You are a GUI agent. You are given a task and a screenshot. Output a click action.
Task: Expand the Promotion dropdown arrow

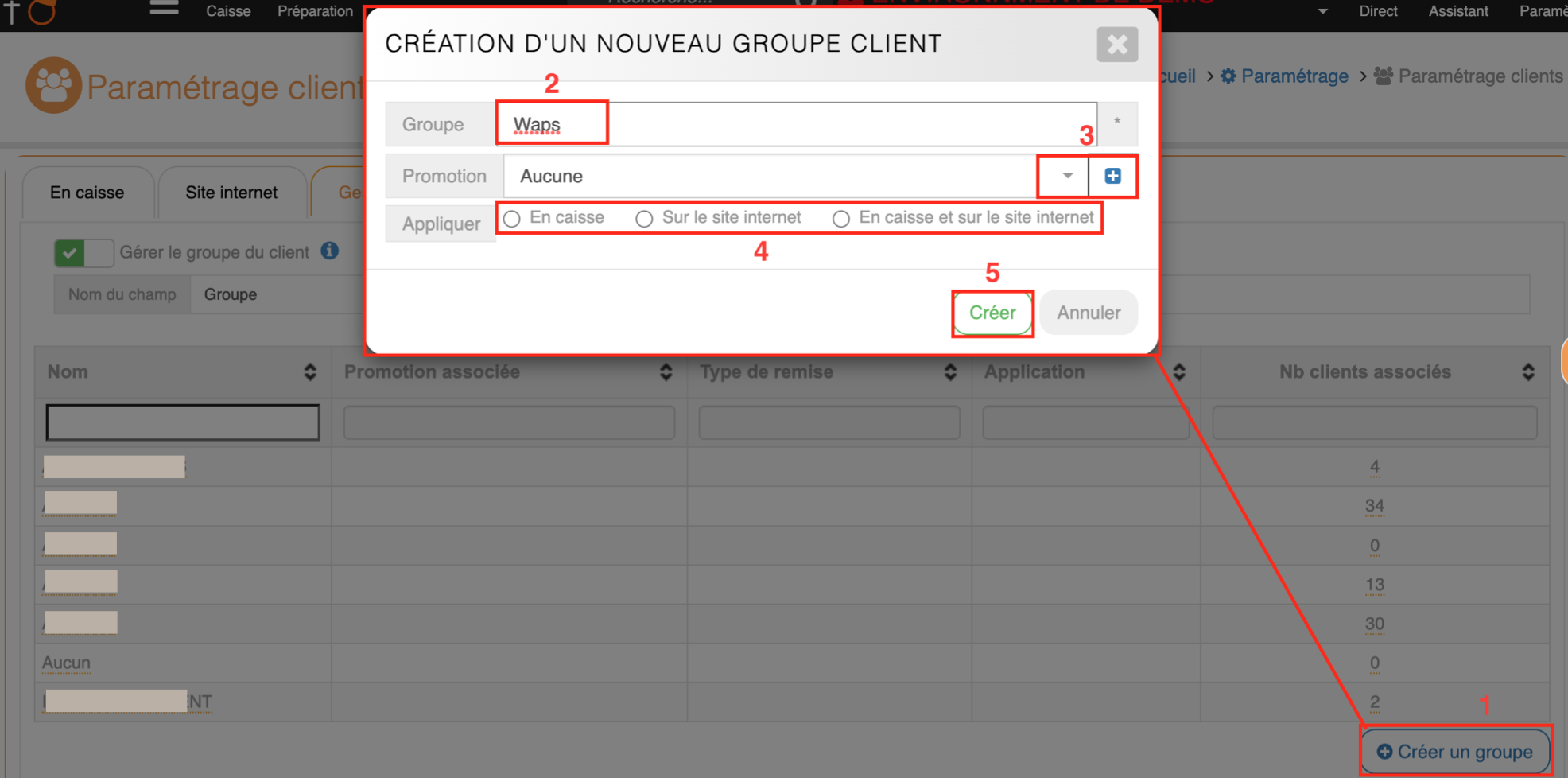pos(1066,176)
